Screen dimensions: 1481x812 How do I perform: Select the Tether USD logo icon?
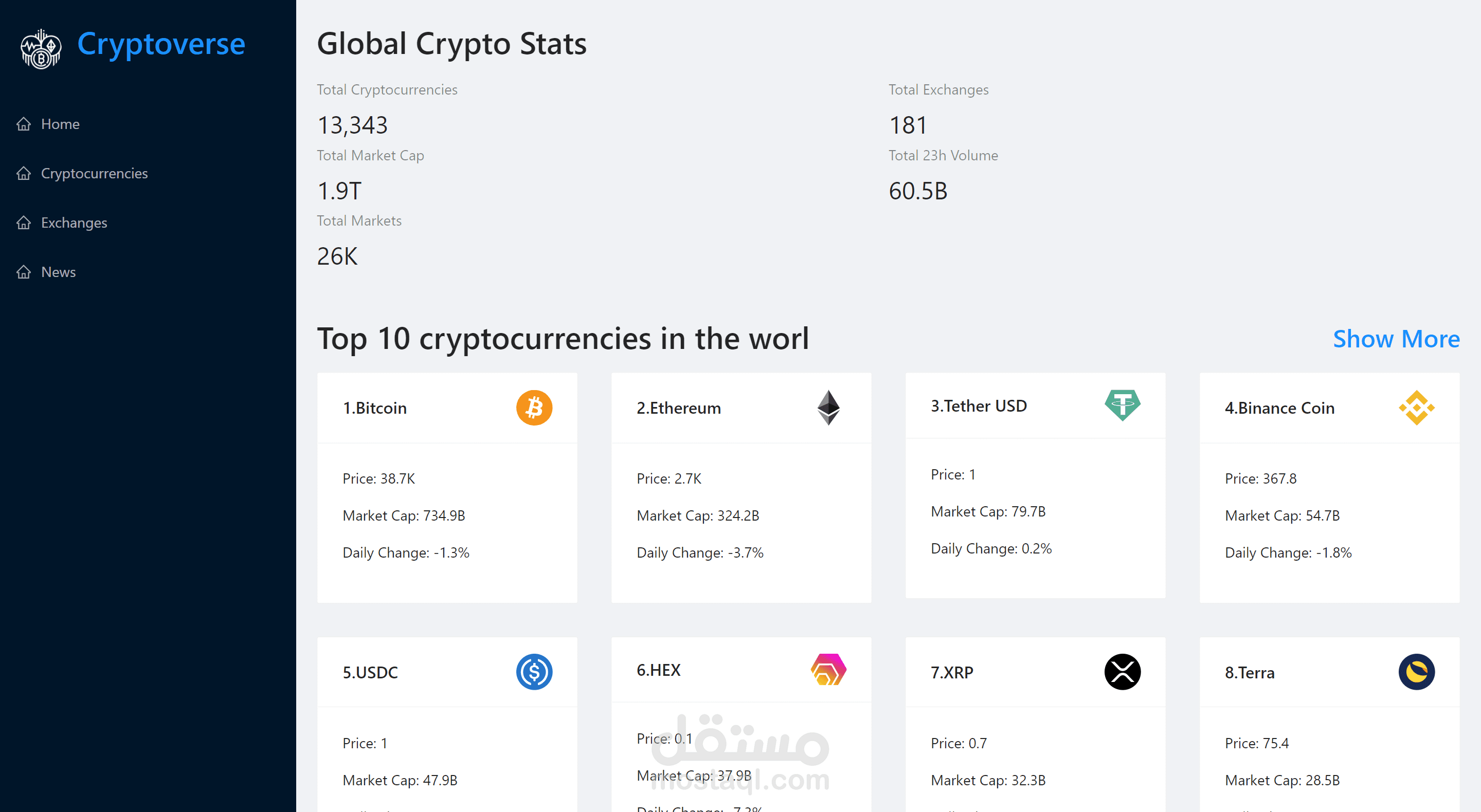(x=1123, y=405)
